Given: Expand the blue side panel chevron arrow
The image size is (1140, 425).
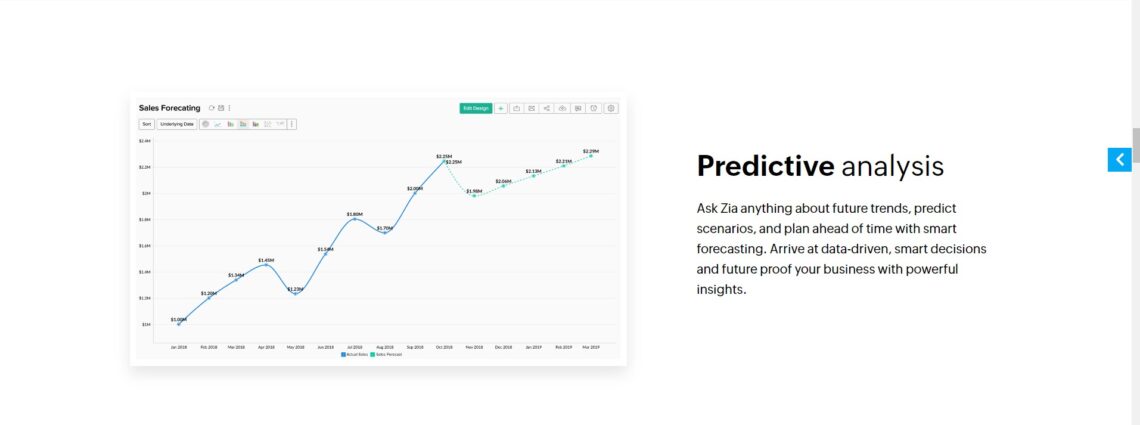Looking at the screenshot, I should (1119, 159).
